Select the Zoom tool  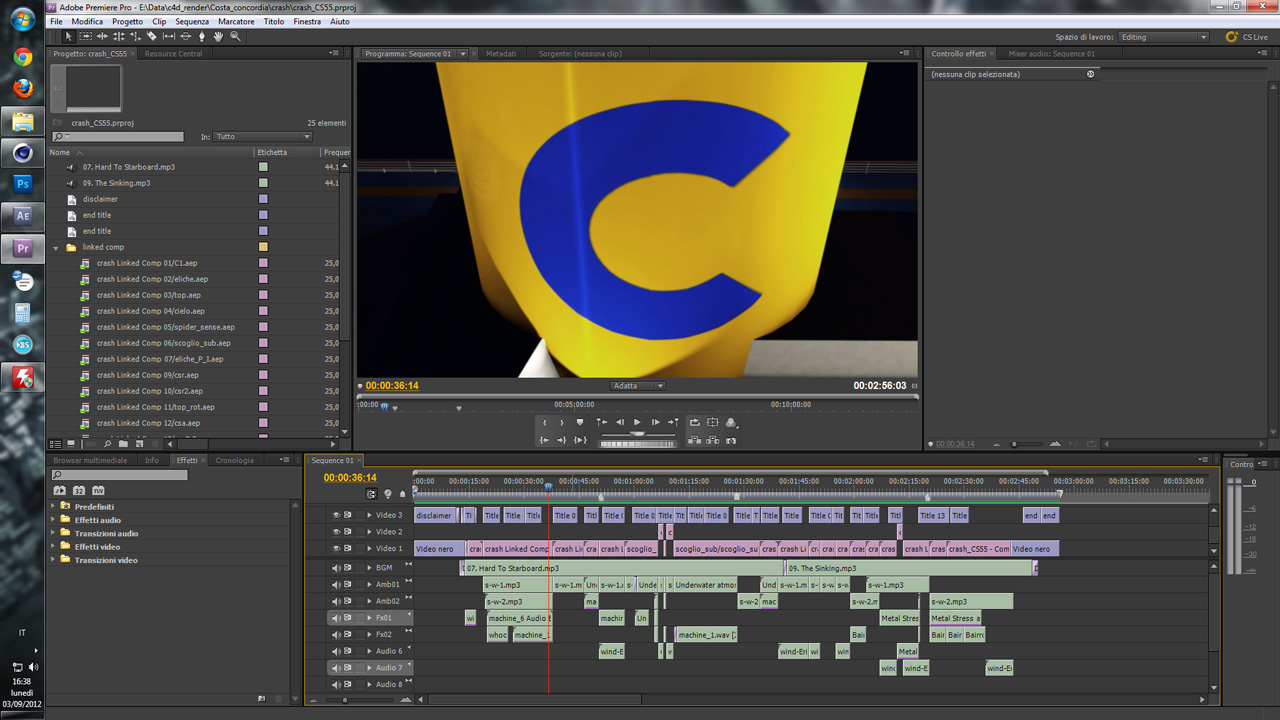click(235, 36)
